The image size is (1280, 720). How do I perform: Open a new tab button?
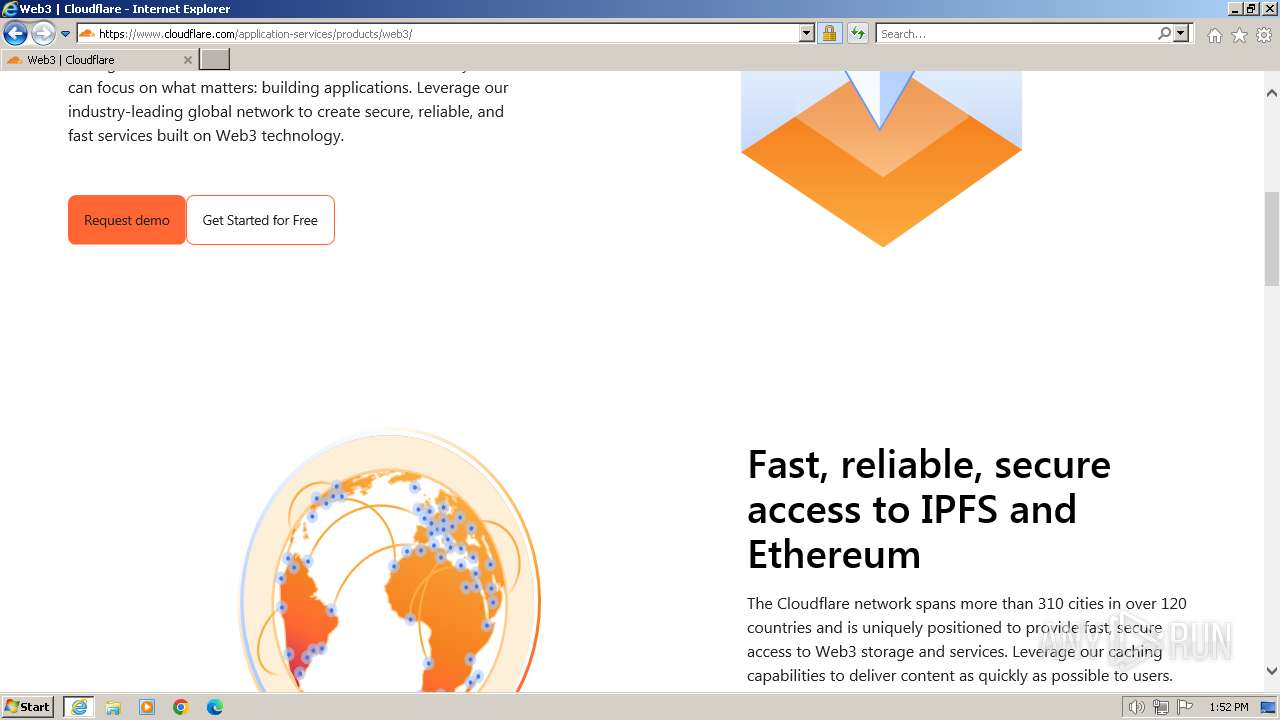(x=215, y=60)
